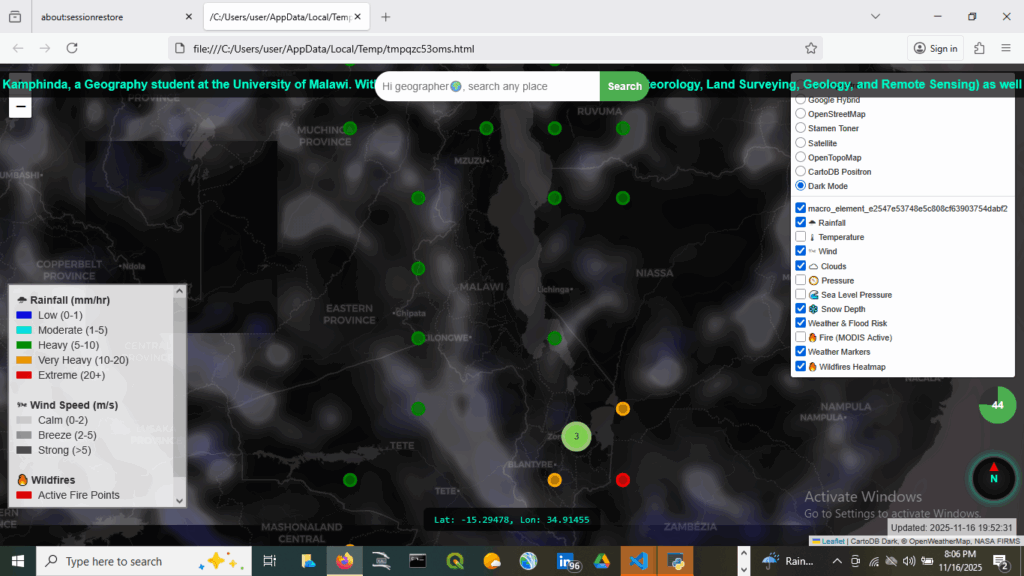Reload the page using the refresh icon
1024x576 pixels.
[72, 48]
